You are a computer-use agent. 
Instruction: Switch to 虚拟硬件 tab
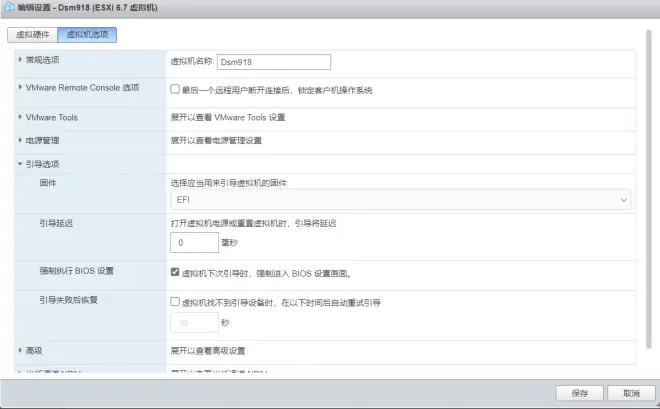coord(32,35)
